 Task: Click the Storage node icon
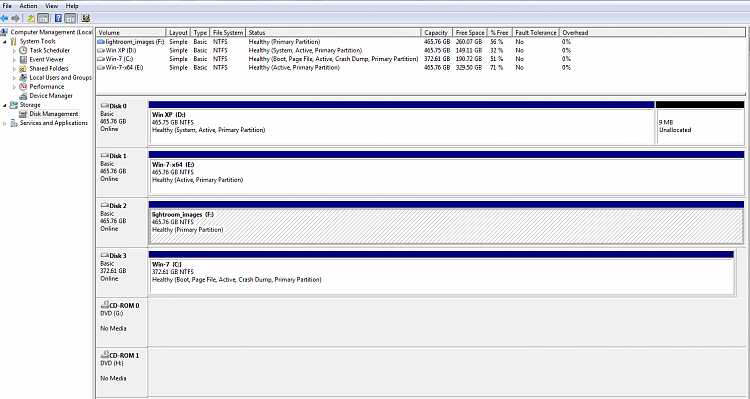[13, 105]
